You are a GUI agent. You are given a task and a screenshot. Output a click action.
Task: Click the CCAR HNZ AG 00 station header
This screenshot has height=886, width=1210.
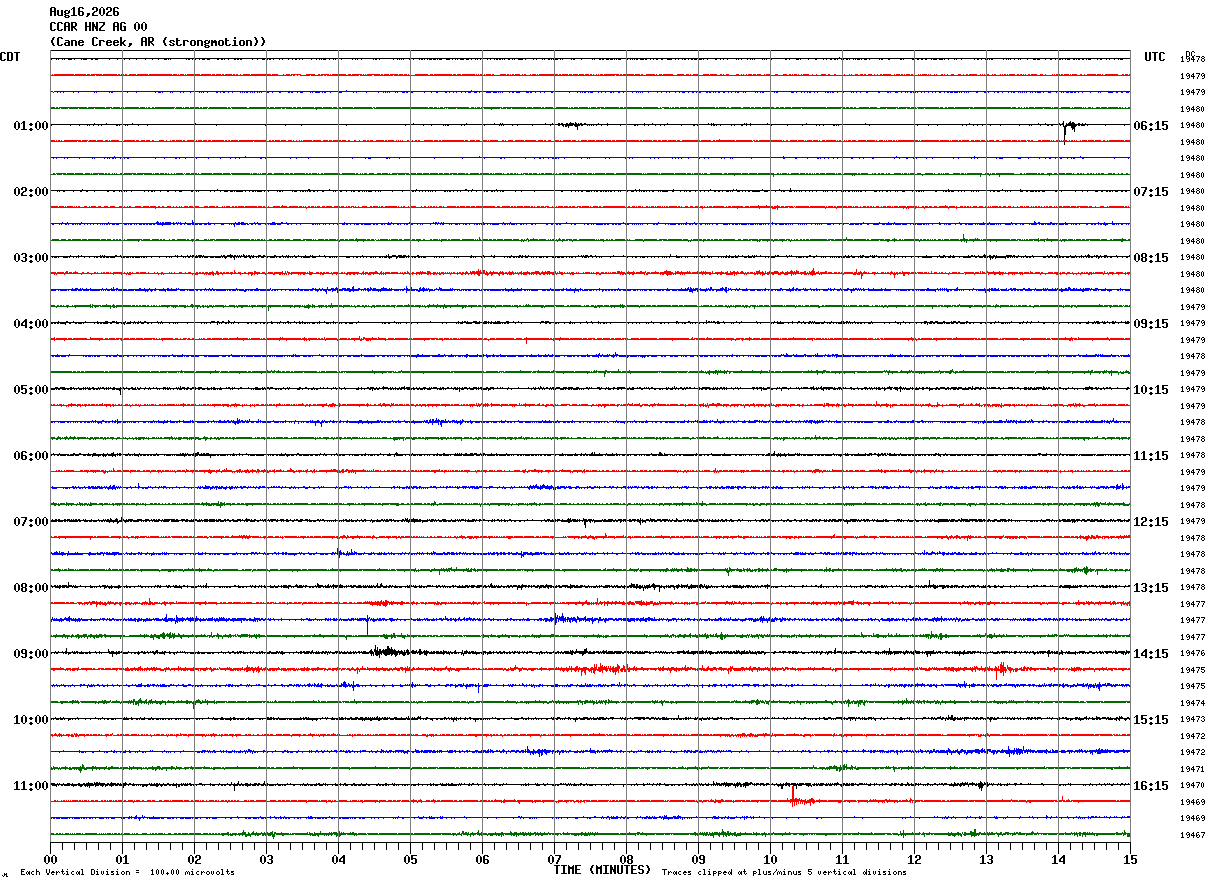pos(98,27)
